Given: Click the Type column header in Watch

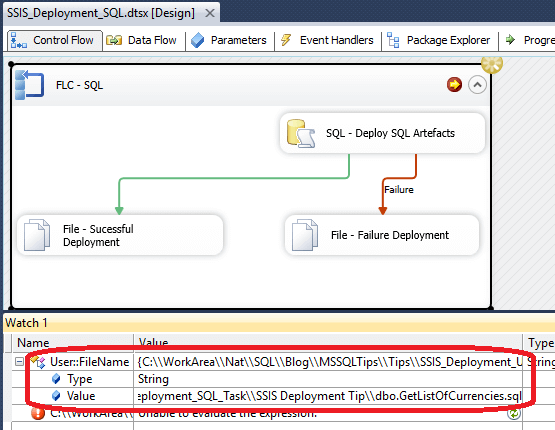Looking at the screenshot, I should click(x=539, y=343).
